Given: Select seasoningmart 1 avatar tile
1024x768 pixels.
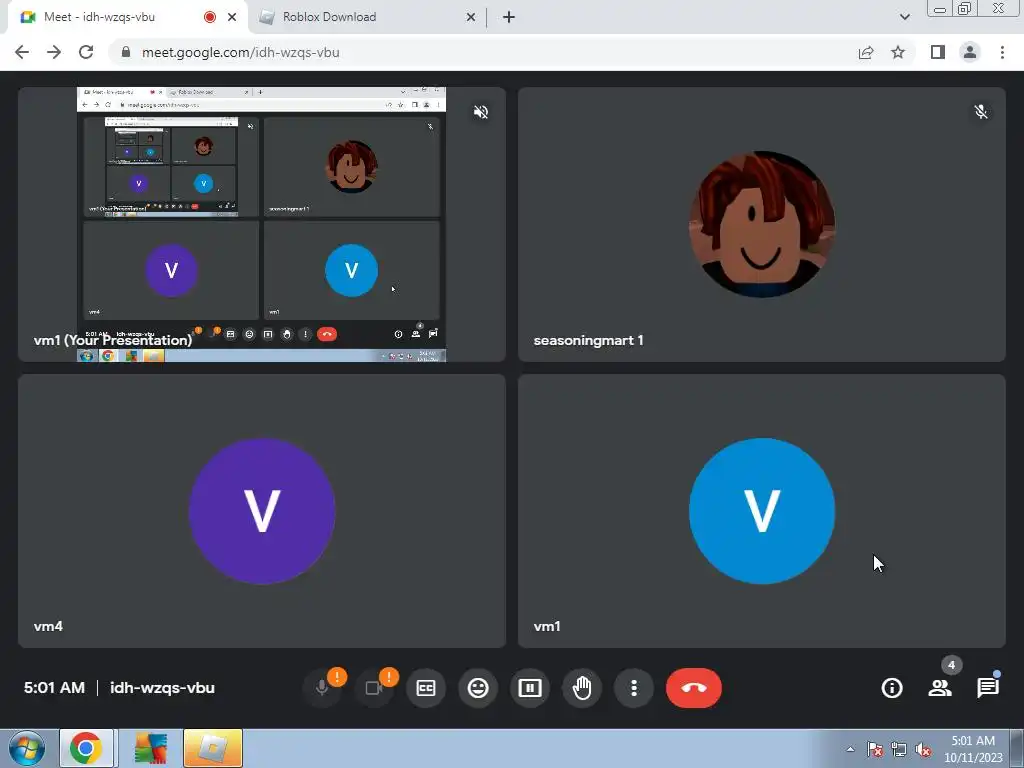Looking at the screenshot, I should pyautogui.click(x=761, y=224).
